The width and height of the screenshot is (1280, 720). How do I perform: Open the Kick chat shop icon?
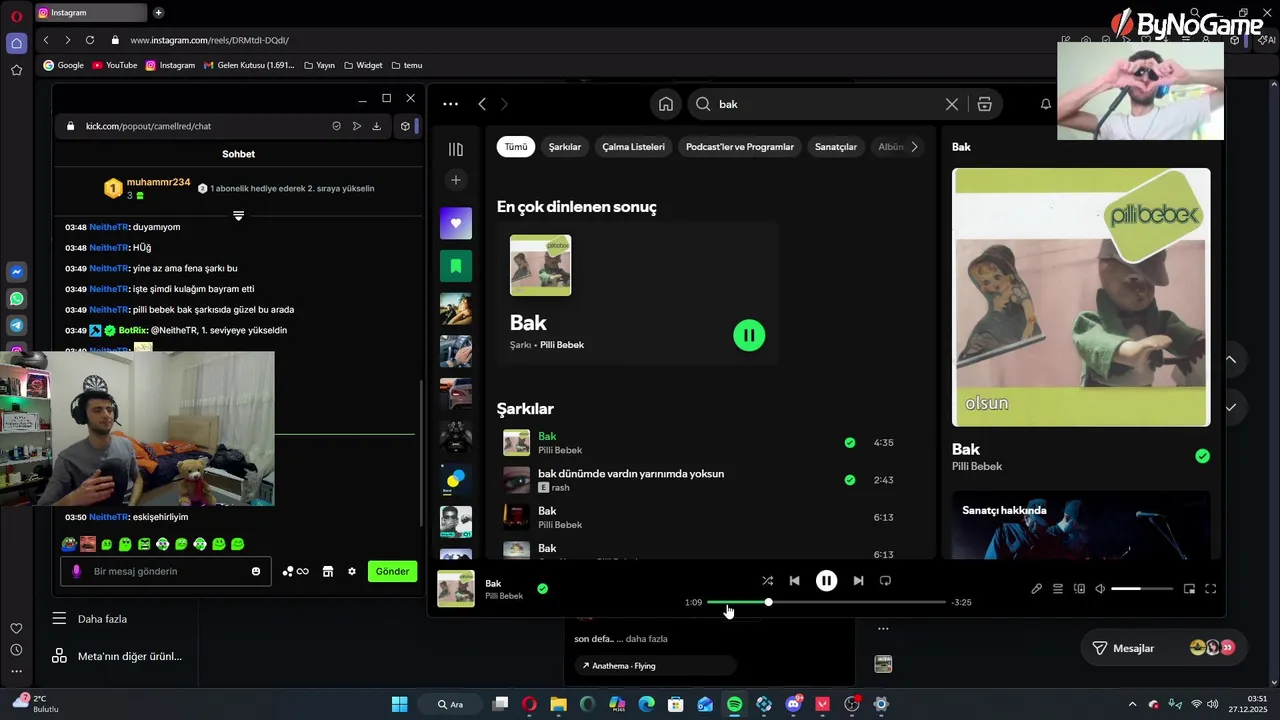tap(327, 572)
